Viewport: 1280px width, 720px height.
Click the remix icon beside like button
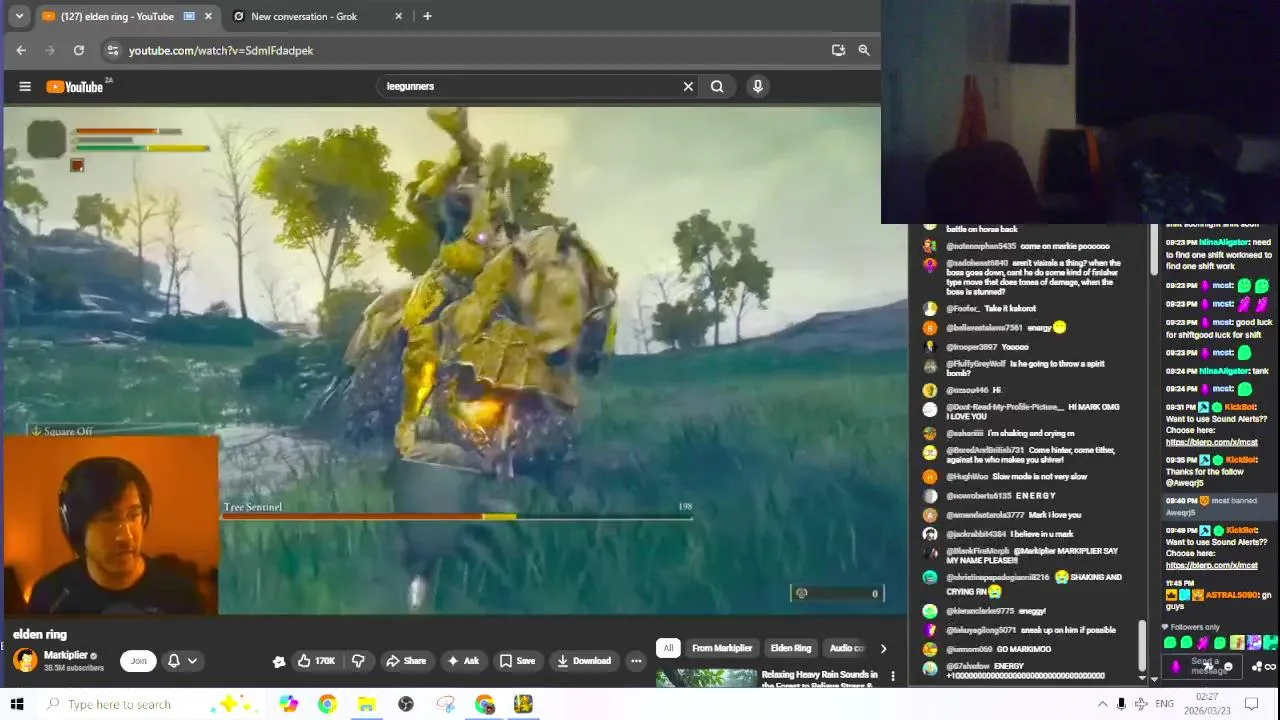(x=279, y=661)
